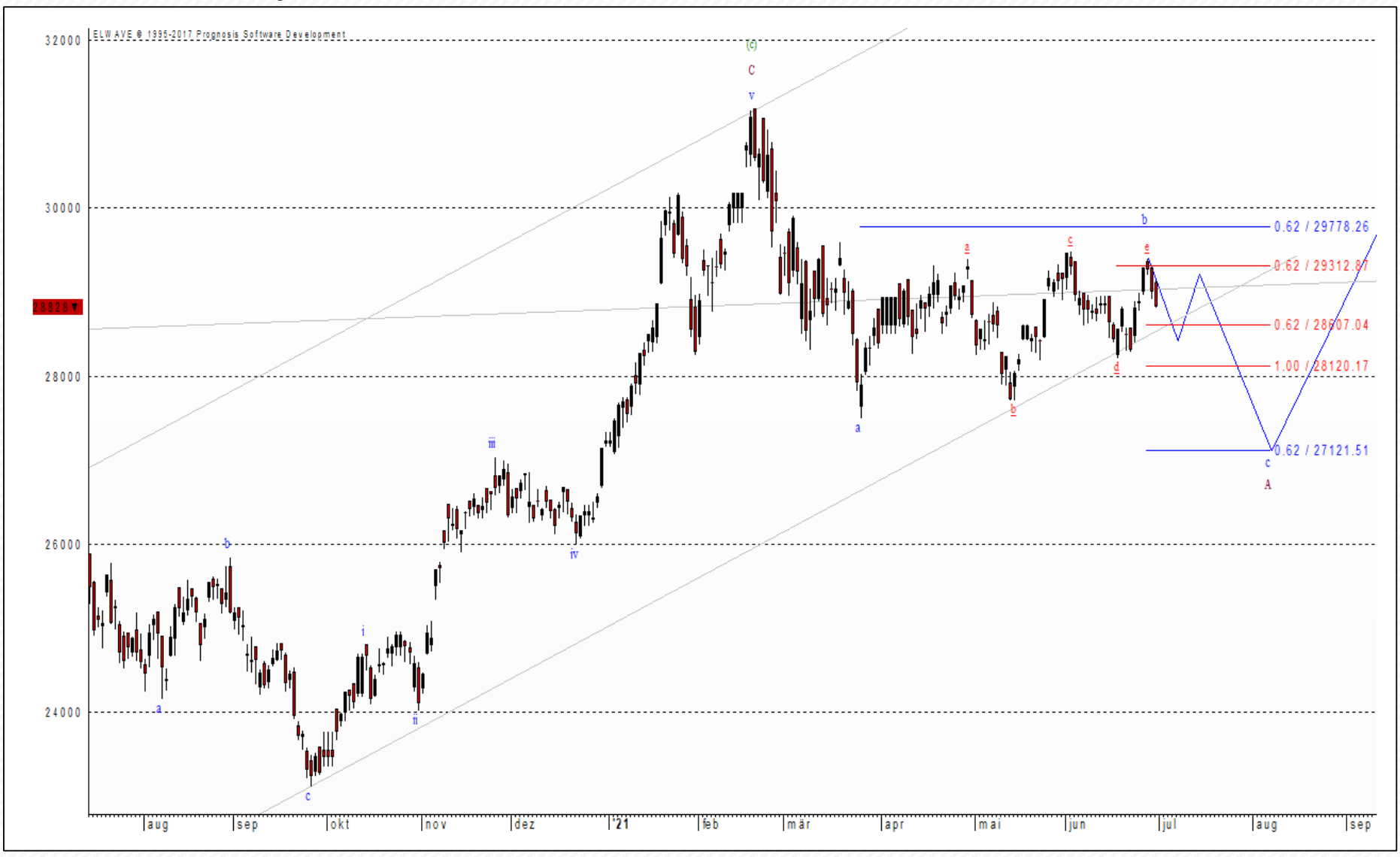Select the 24000 price axis label

click(x=63, y=713)
